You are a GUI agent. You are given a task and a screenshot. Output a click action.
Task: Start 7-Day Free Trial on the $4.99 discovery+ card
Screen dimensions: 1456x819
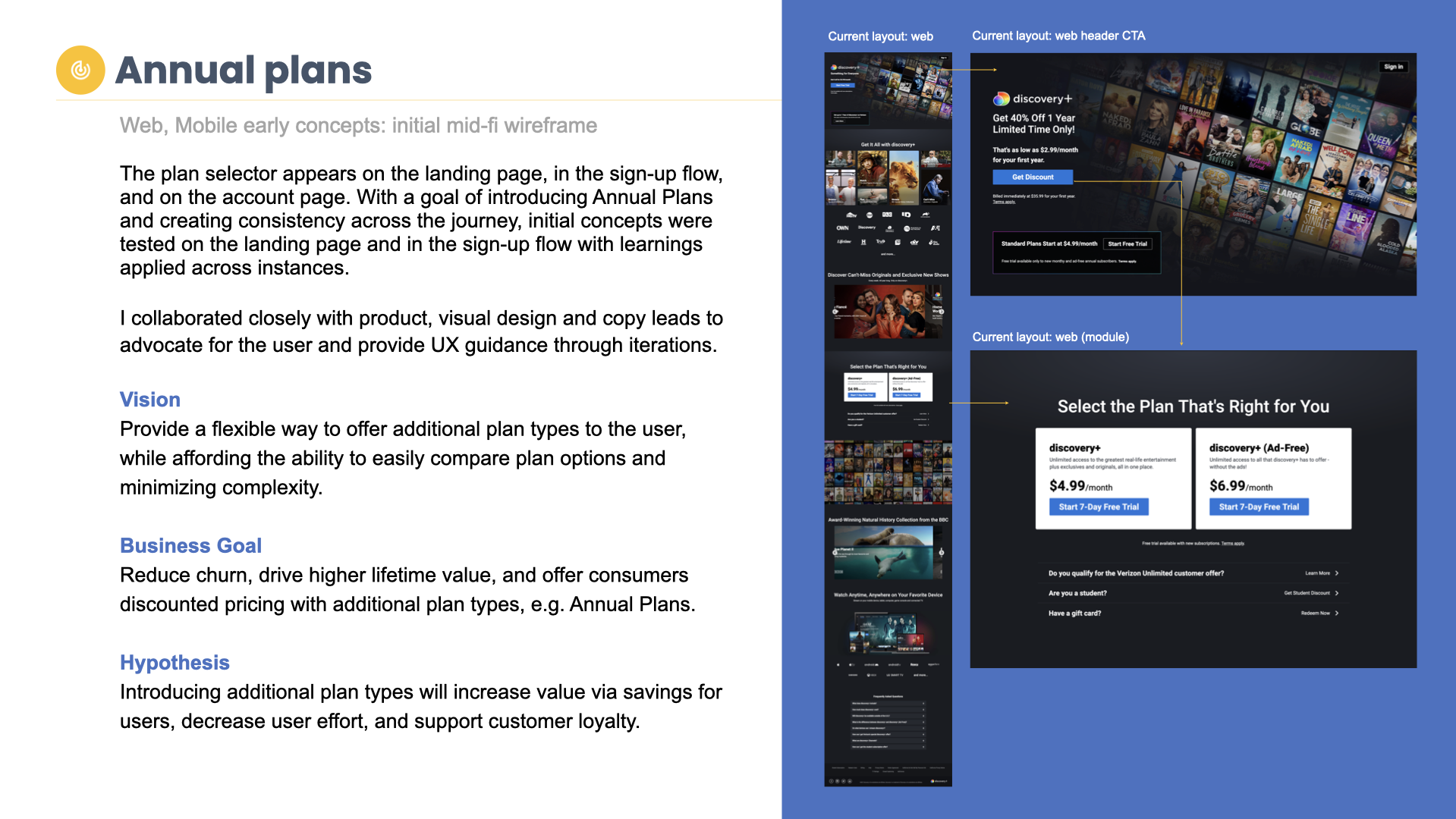(1099, 507)
